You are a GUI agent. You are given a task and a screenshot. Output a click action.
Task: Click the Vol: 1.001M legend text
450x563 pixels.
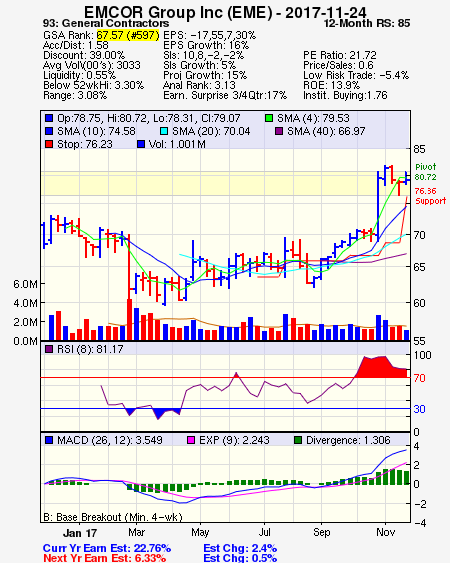tap(177, 144)
